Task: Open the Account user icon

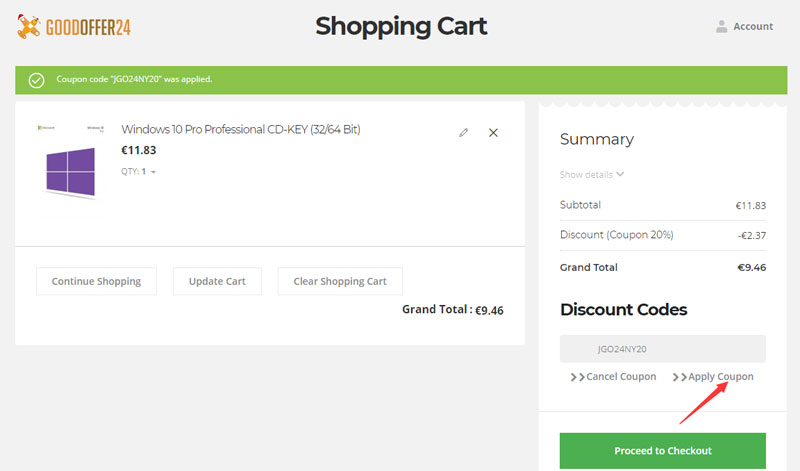Action: pos(721,27)
